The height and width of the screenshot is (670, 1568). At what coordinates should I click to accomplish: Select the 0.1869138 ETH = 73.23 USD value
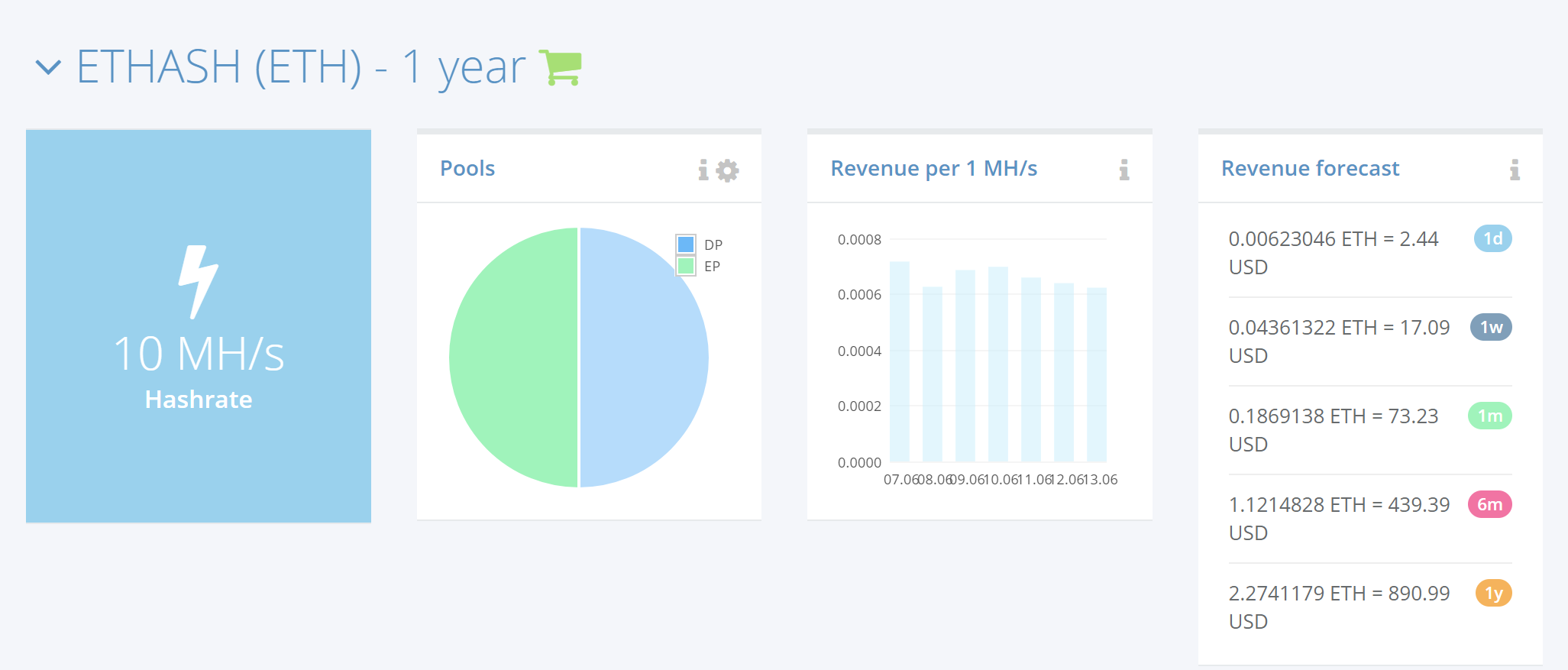pos(1334,430)
